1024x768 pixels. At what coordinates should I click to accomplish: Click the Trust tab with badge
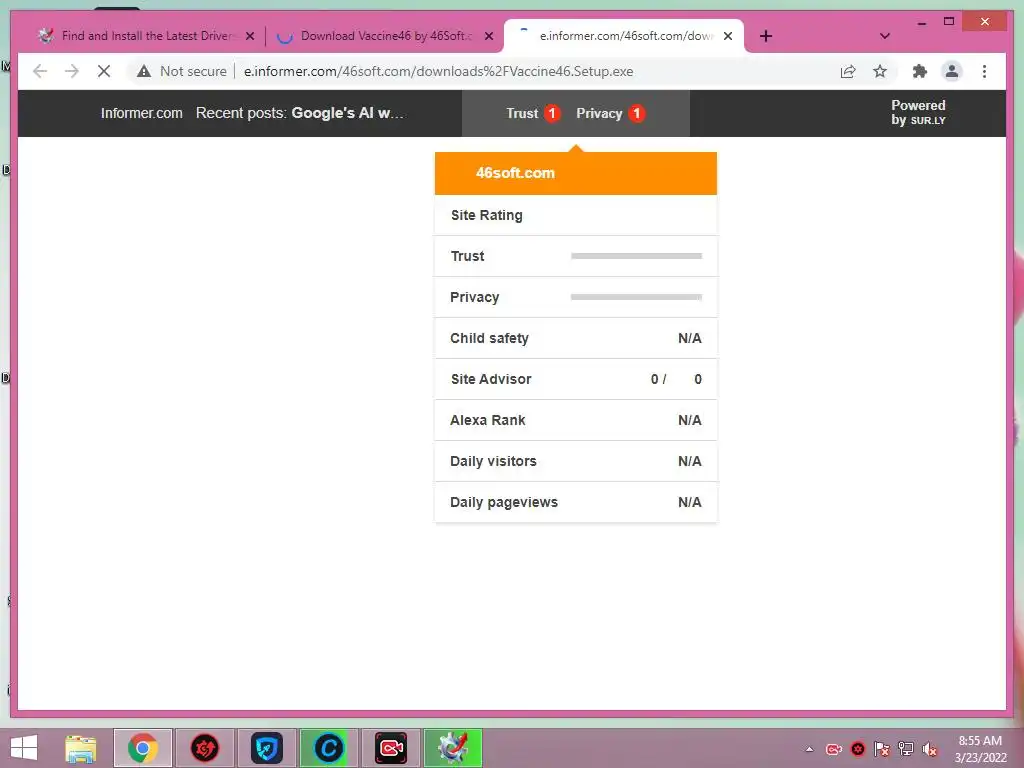click(x=534, y=113)
